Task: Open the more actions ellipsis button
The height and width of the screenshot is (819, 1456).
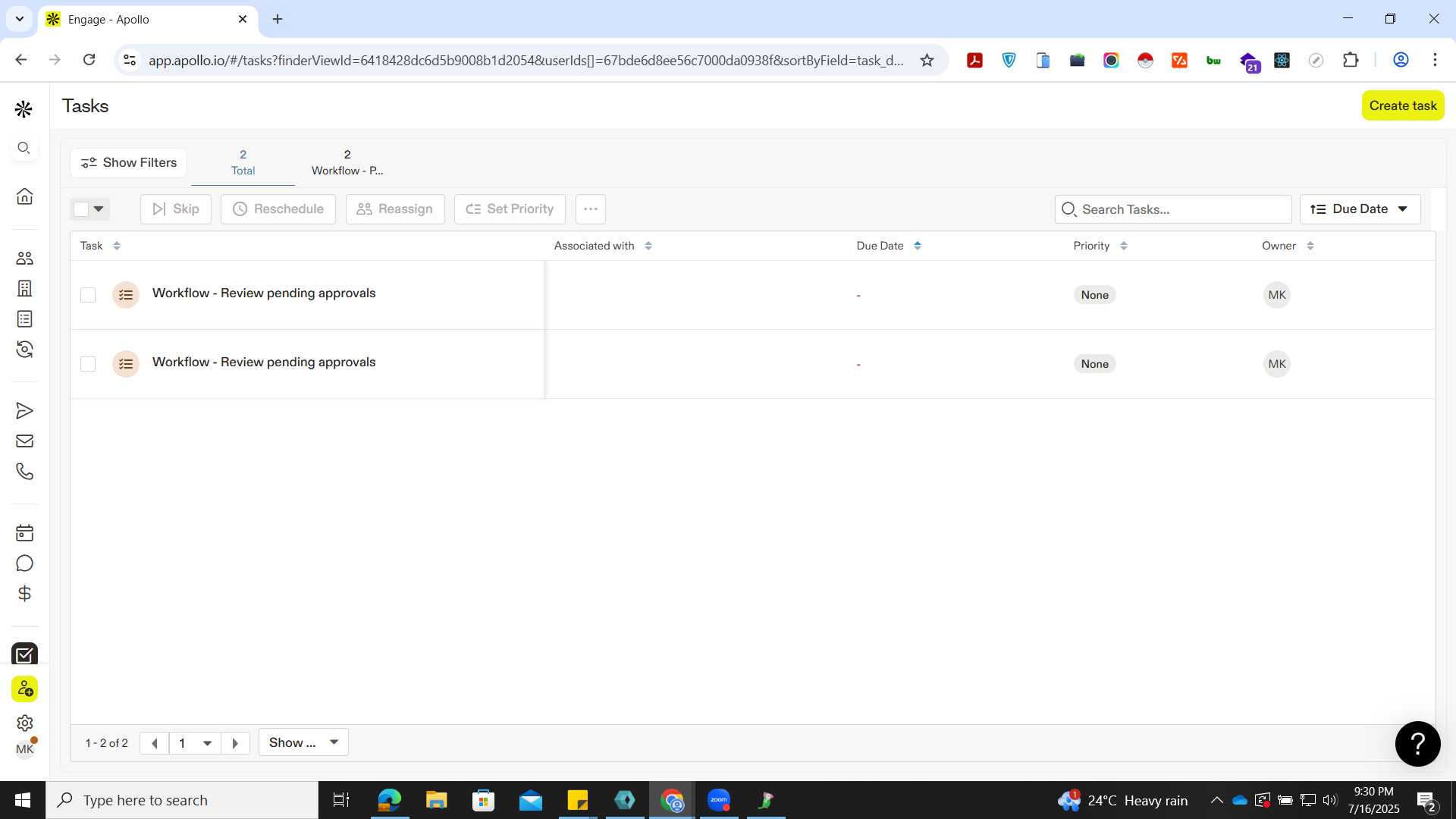Action: point(591,209)
